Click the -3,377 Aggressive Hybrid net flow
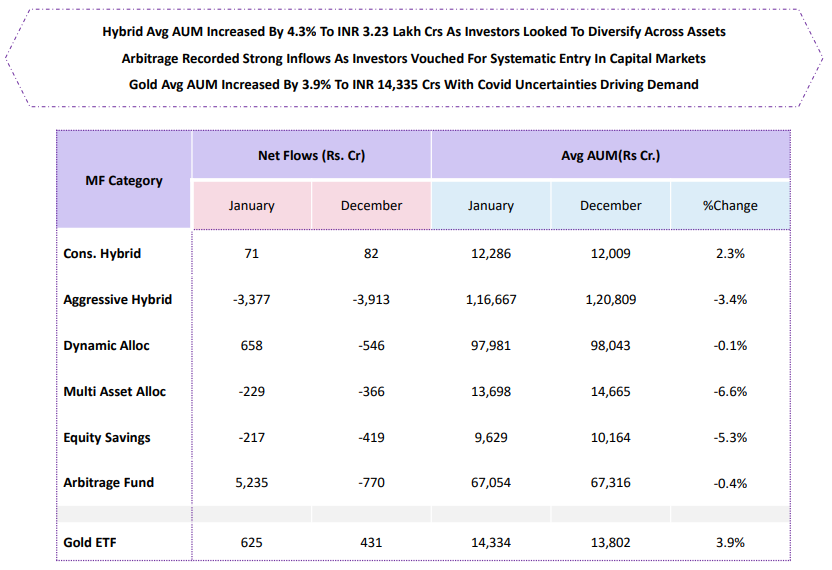Image resolution: width=832 pixels, height=570 pixels. click(252, 300)
